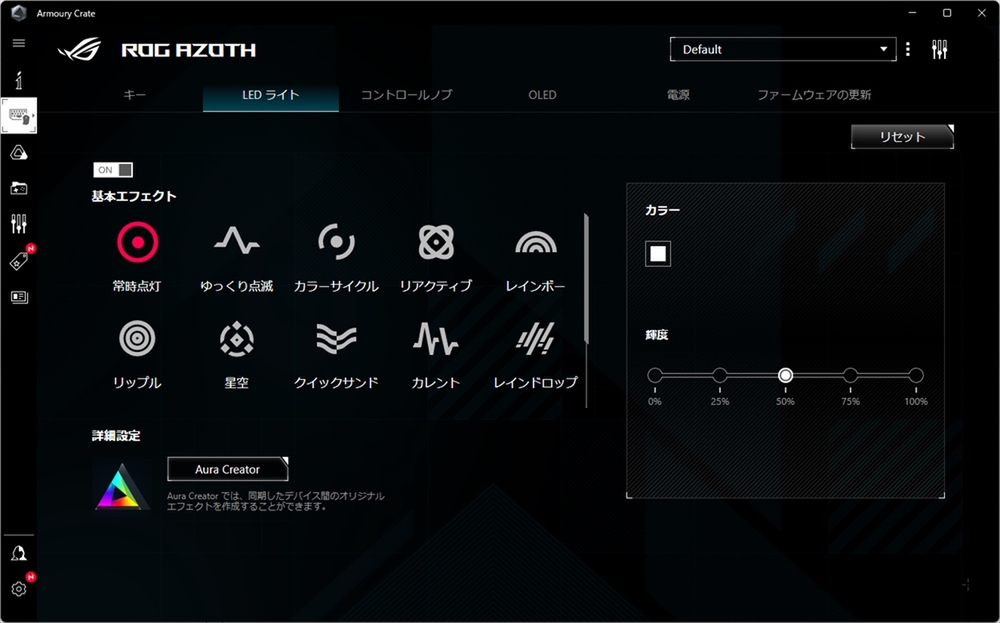Image resolution: width=1000 pixels, height=623 pixels.
Task: Select the リップル ripple effect
Action: (x=137, y=355)
